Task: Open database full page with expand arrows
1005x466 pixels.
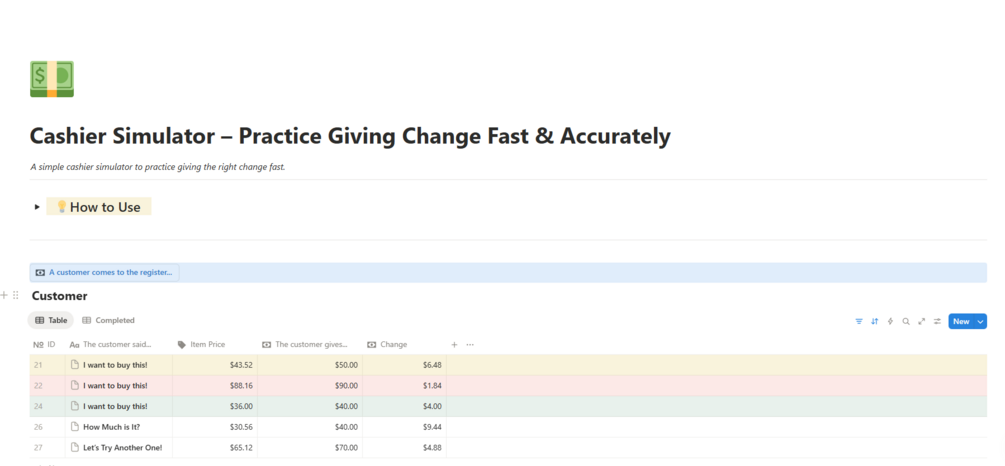Action: (921, 321)
